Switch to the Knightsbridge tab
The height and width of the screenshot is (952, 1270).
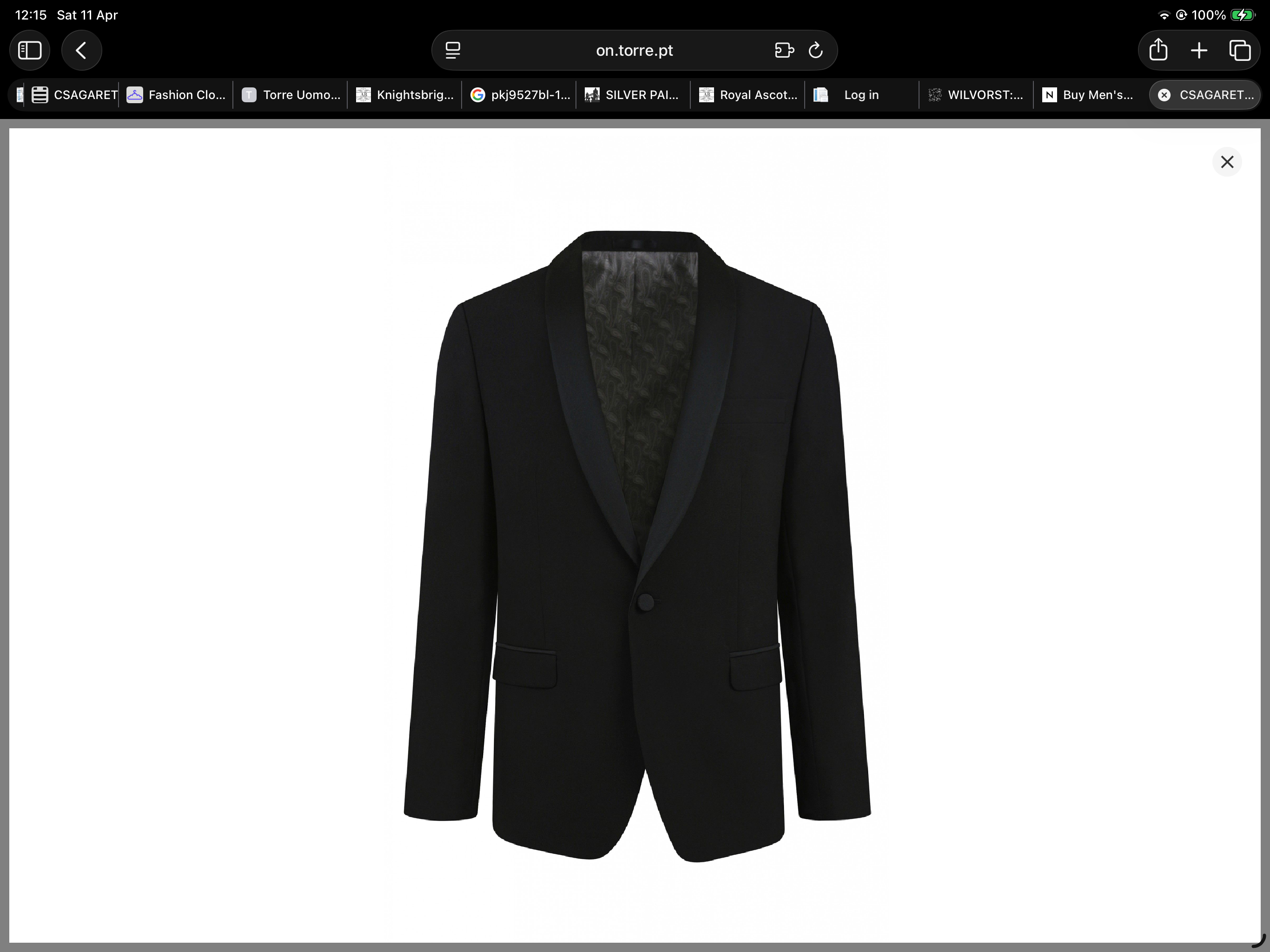pyautogui.click(x=405, y=95)
